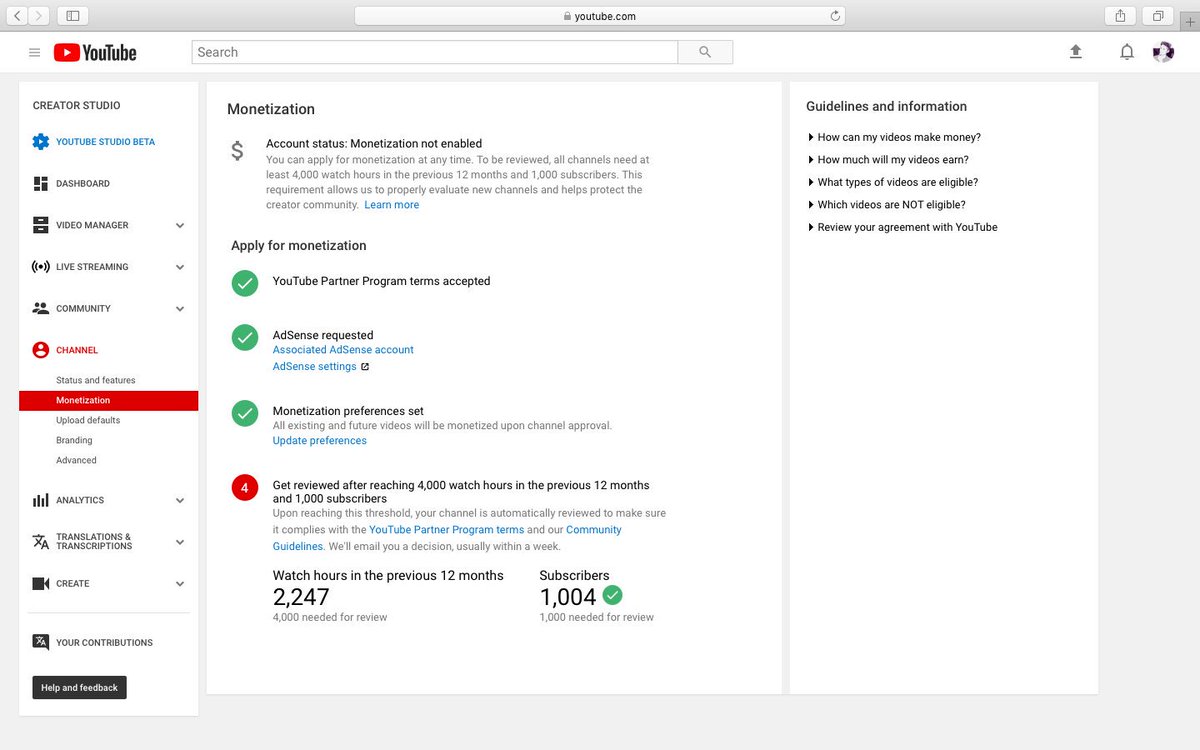Viewport: 1200px width, 750px height.
Task: Expand Translations & Transcriptions chevron
Action: click(x=180, y=542)
